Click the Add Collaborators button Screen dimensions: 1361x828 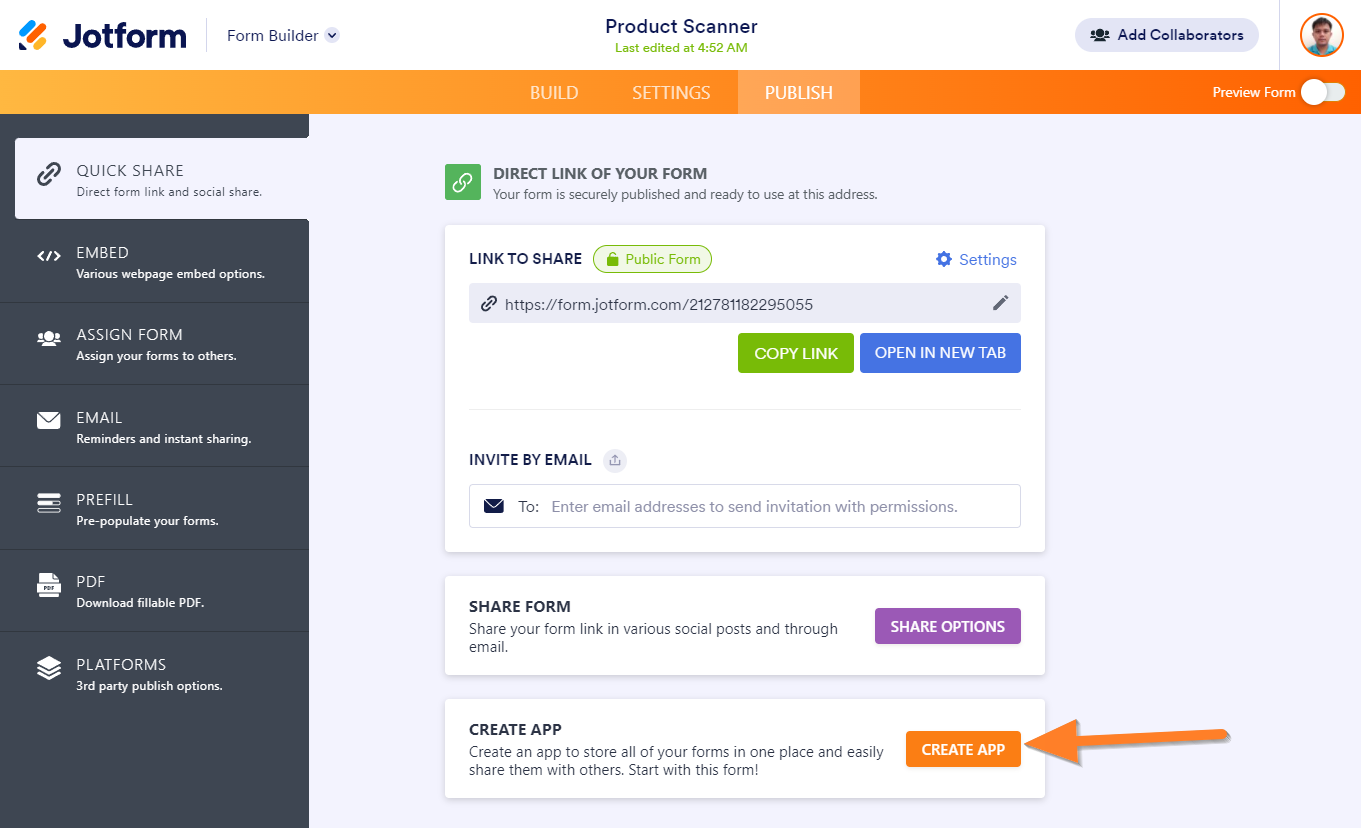[1166, 35]
